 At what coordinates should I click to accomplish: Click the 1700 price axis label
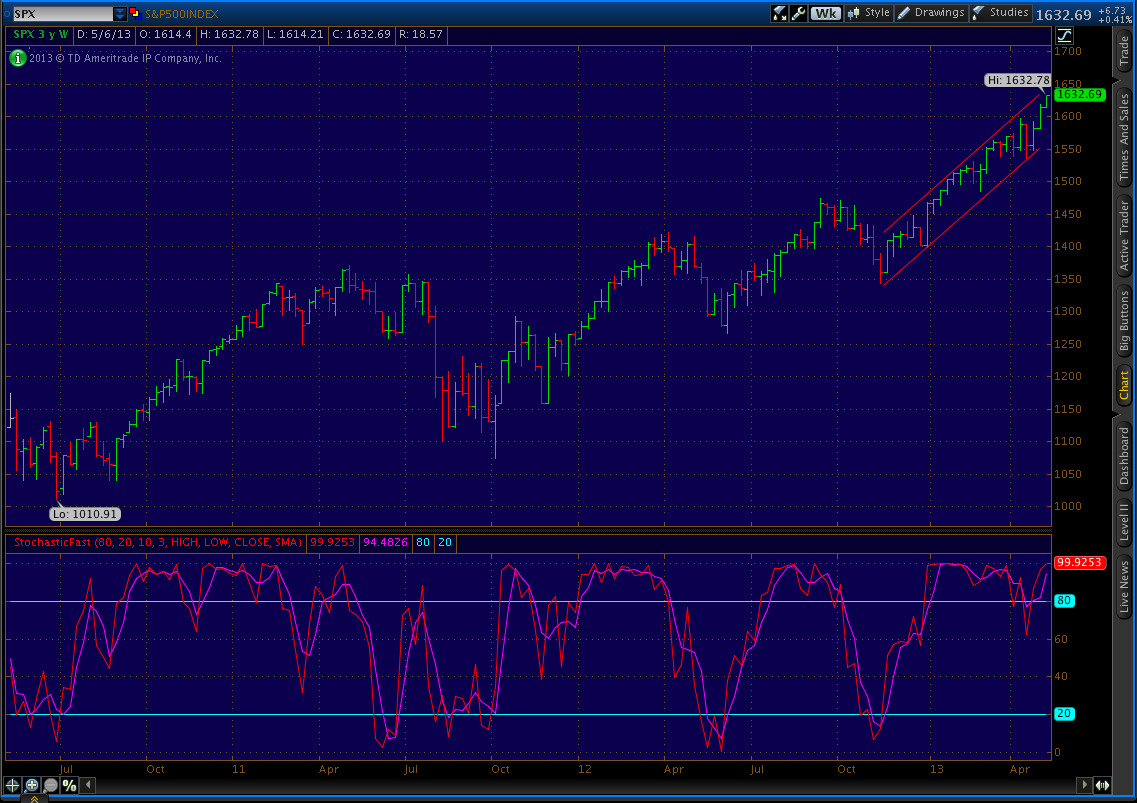click(x=1067, y=51)
